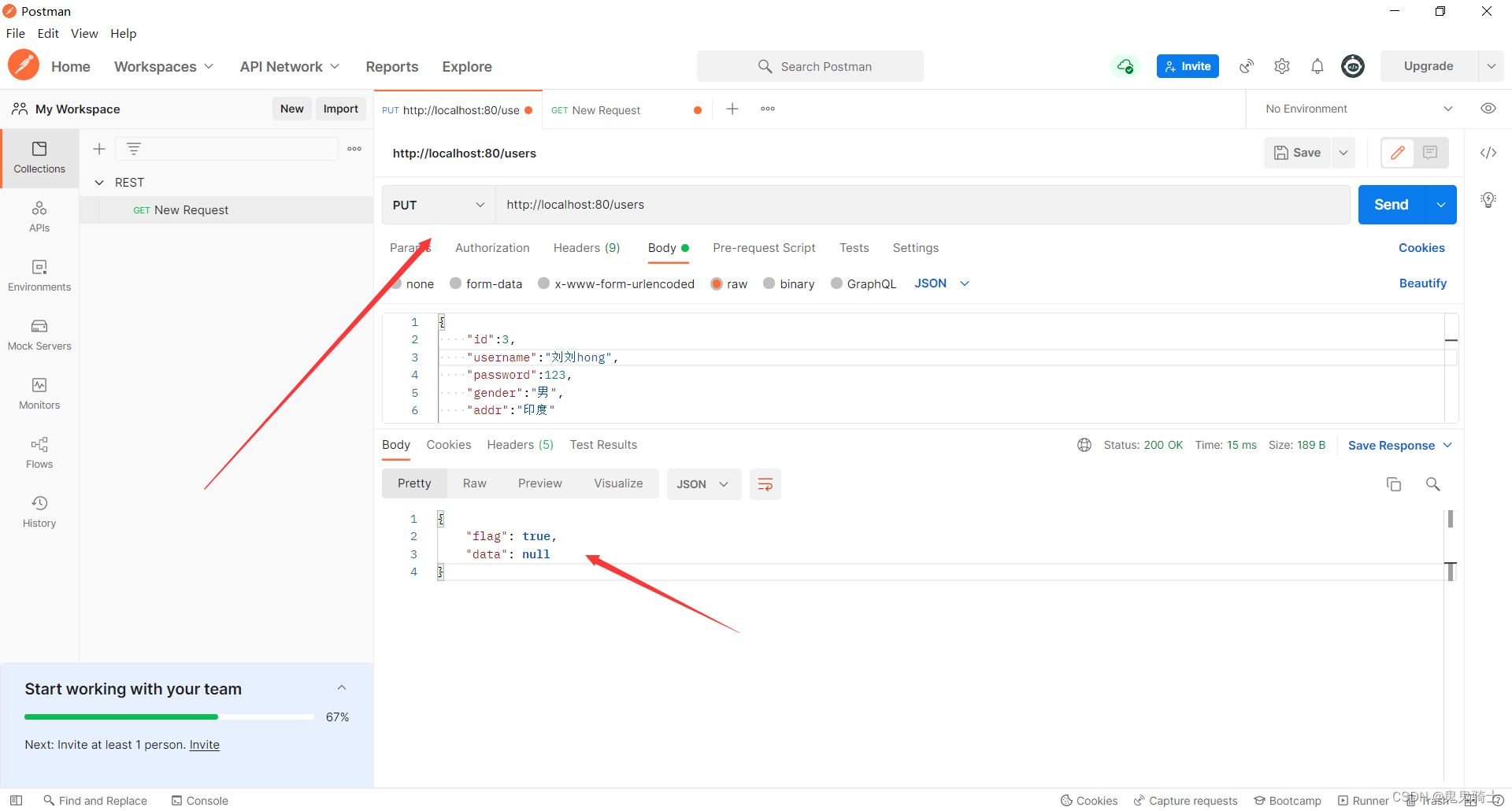1512x811 pixels.
Task: Open the API Network dropdown
Action: point(290,67)
